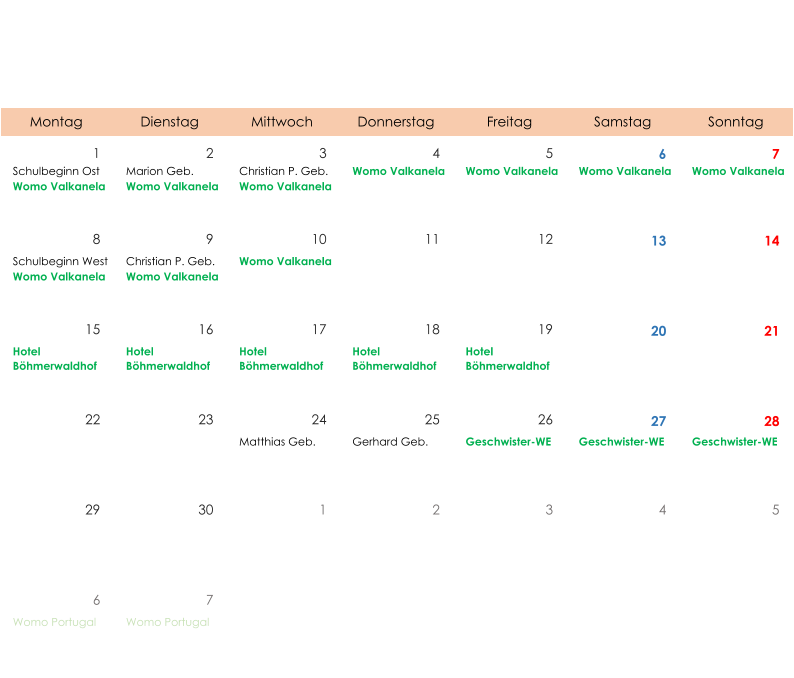Open Womo Valkaneia event on Wednesday the 10th
794x678 pixels.
(285, 262)
